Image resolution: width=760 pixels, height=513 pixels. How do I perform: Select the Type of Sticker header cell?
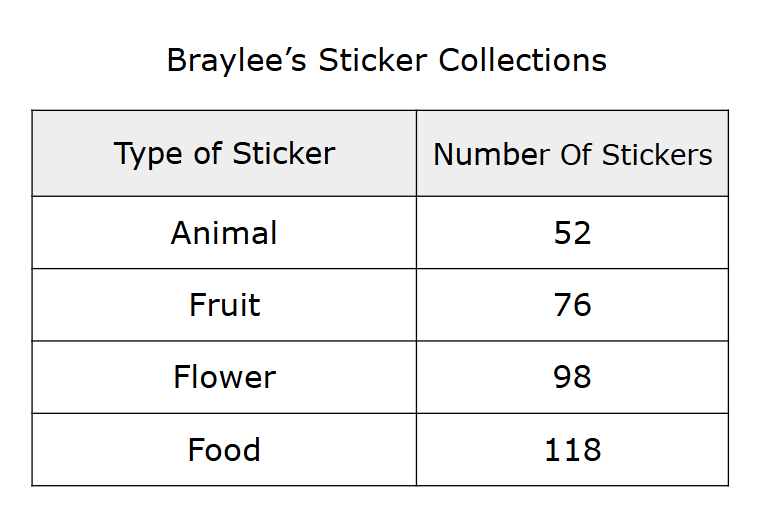coord(224,154)
